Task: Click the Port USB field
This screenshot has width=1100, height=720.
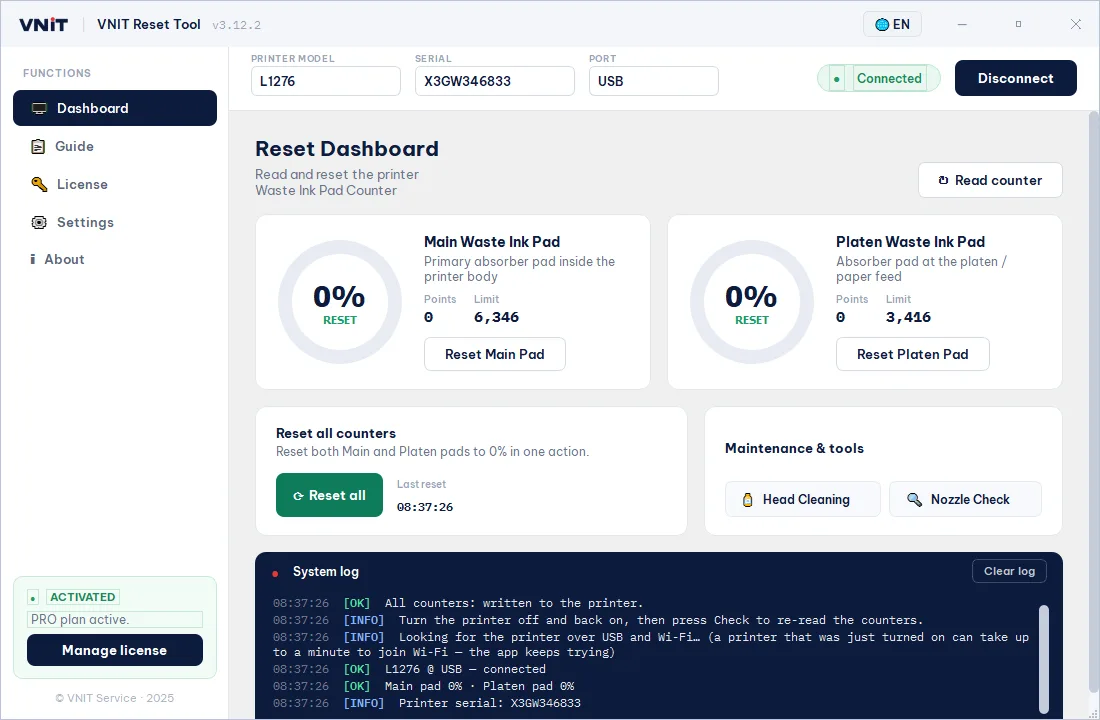Action: [x=653, y=81]
